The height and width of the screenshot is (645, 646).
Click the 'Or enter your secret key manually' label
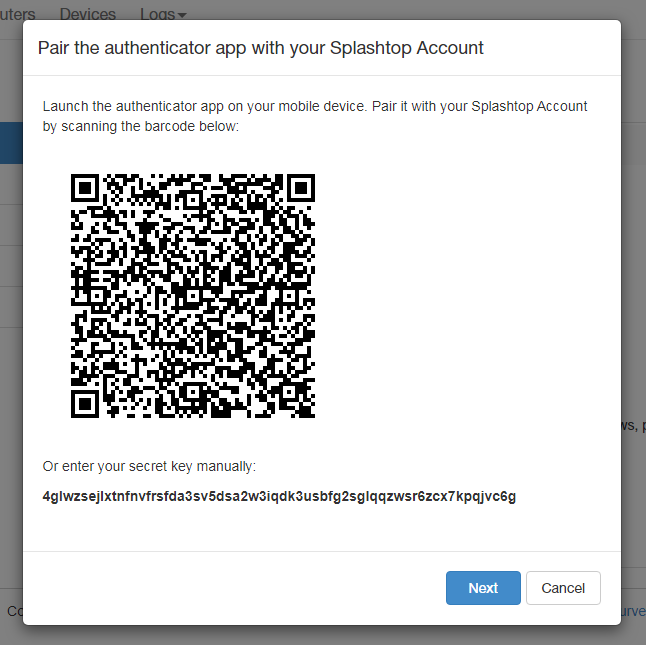149,466
